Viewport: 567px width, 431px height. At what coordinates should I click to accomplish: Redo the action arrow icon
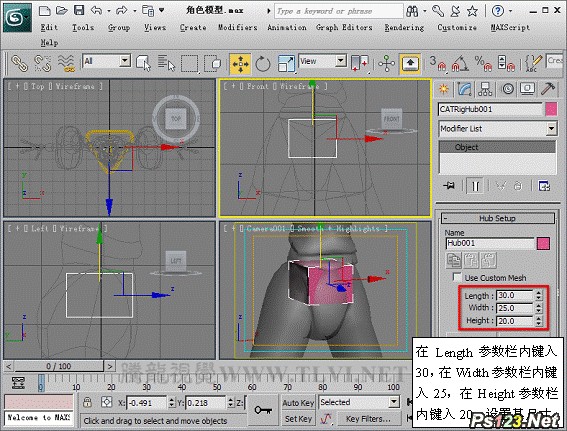[122, 10]
